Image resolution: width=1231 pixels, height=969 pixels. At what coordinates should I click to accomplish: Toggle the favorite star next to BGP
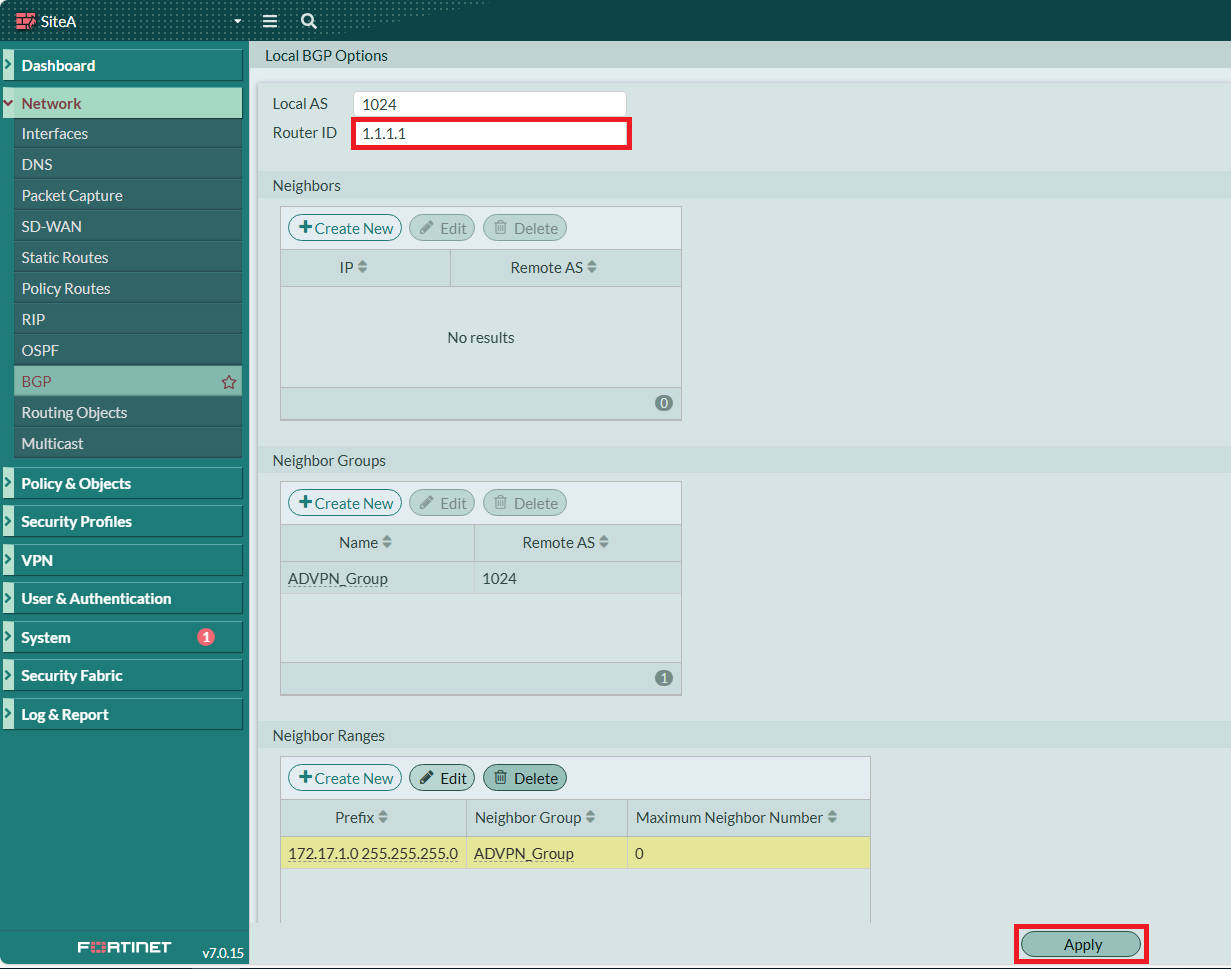(229, 382)
